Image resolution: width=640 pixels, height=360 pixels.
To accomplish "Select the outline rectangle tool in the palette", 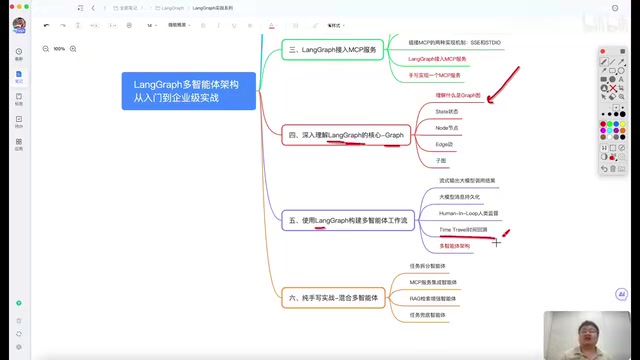I will pos(612,71).
